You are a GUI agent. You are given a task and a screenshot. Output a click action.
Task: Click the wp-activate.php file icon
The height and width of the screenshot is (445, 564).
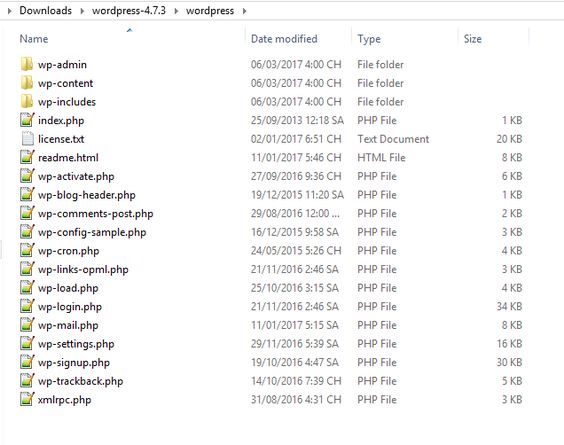click(27, 176)
